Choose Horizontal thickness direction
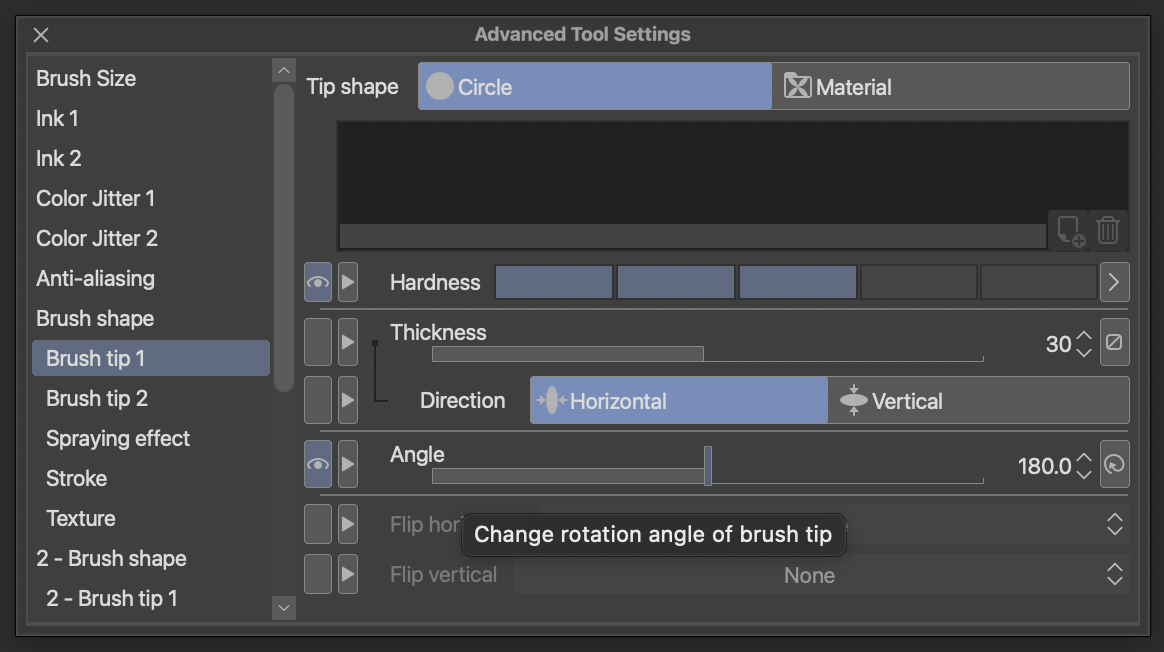1164x652 pixels. [679, 400]
